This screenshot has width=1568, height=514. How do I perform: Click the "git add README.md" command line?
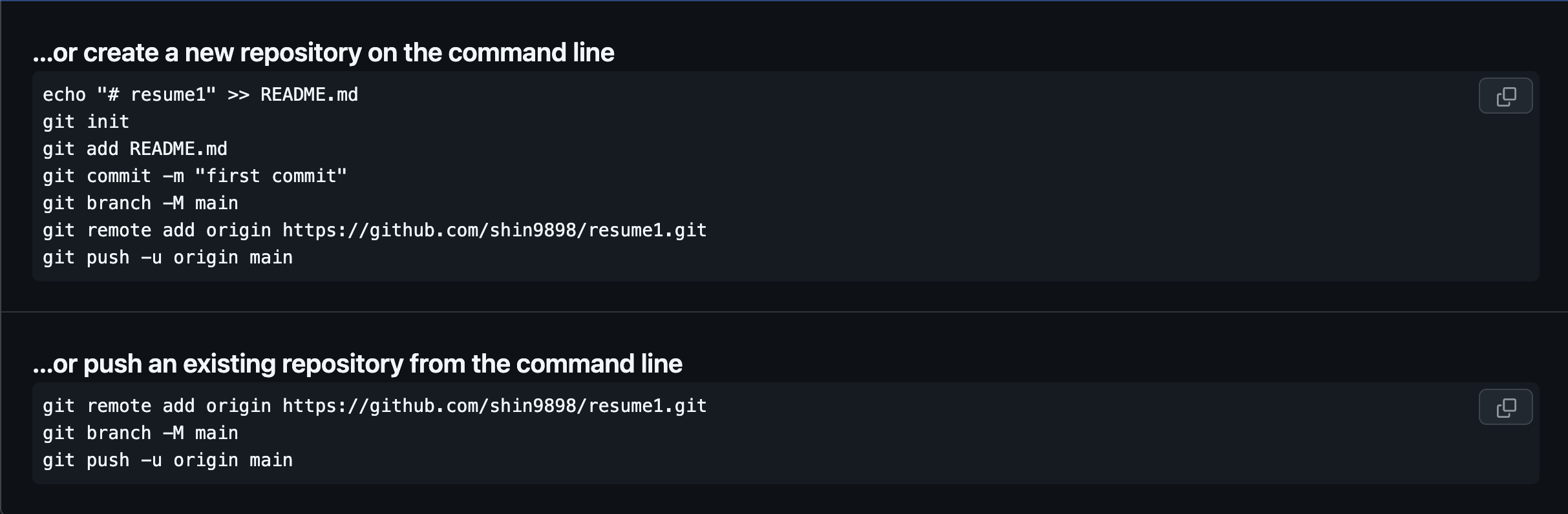[135, 149]
